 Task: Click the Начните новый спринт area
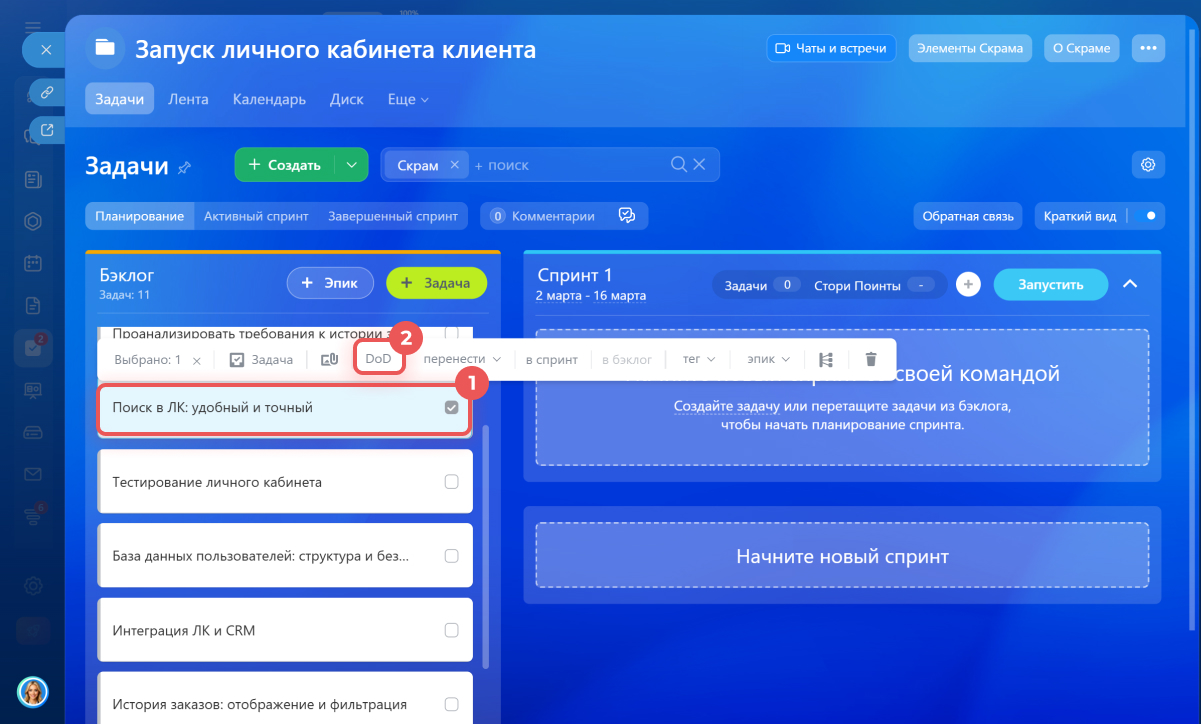click(x=842, y=557)
